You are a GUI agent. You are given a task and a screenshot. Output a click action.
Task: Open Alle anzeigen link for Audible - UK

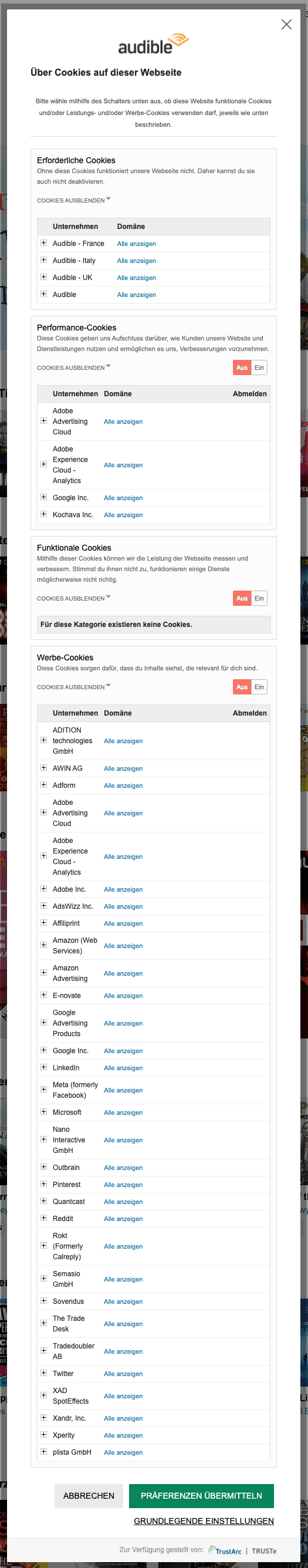pyautogui.click(x=136, y=278)
